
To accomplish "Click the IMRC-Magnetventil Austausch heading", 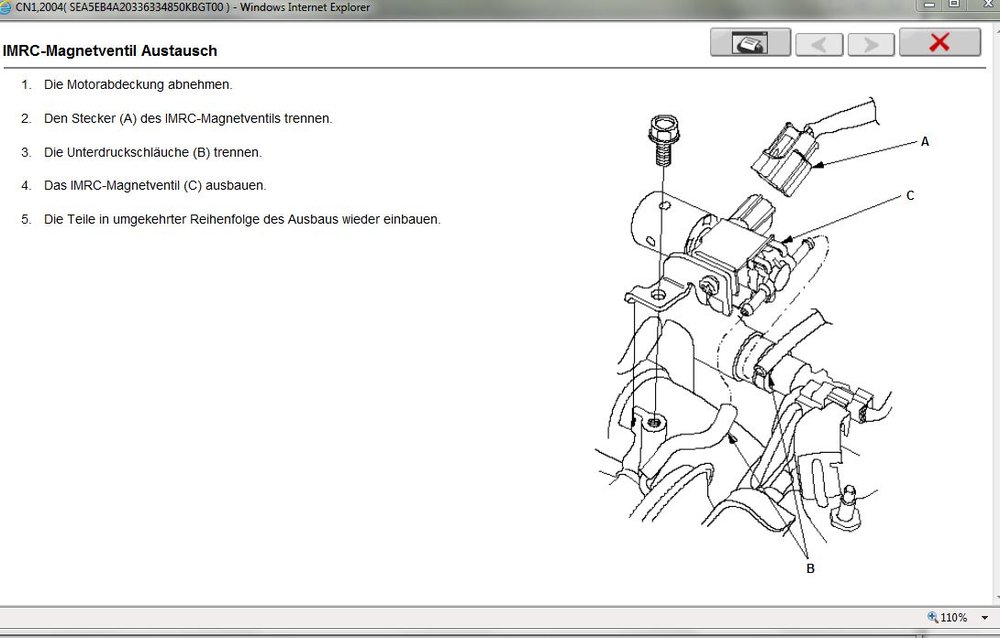I will (x=110, y=50).
